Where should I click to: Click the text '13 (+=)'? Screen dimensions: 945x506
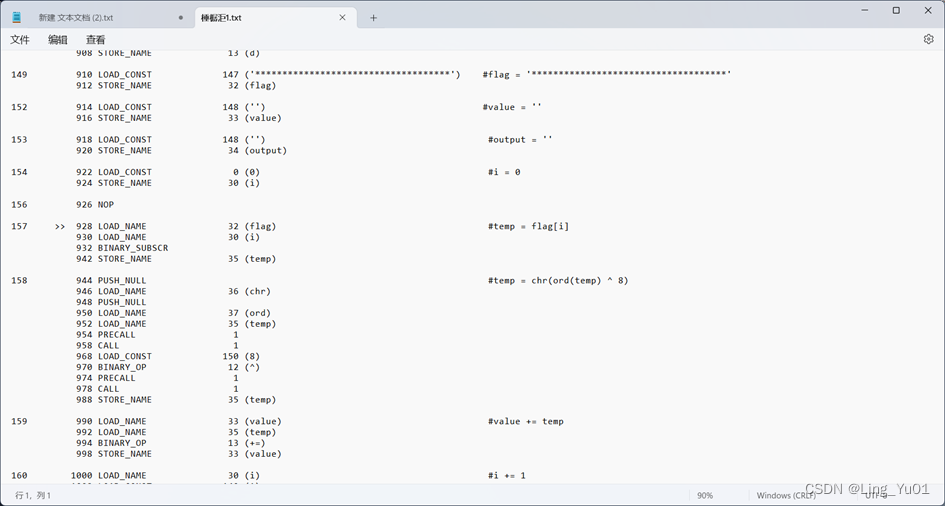(x=246, y=443)
